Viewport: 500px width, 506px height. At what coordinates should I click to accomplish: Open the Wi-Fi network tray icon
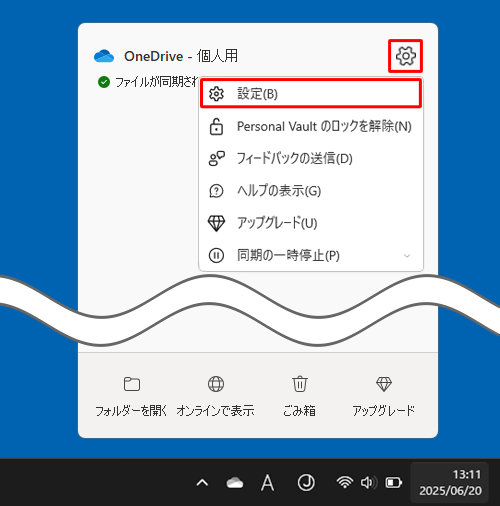[x=345, y=482]
